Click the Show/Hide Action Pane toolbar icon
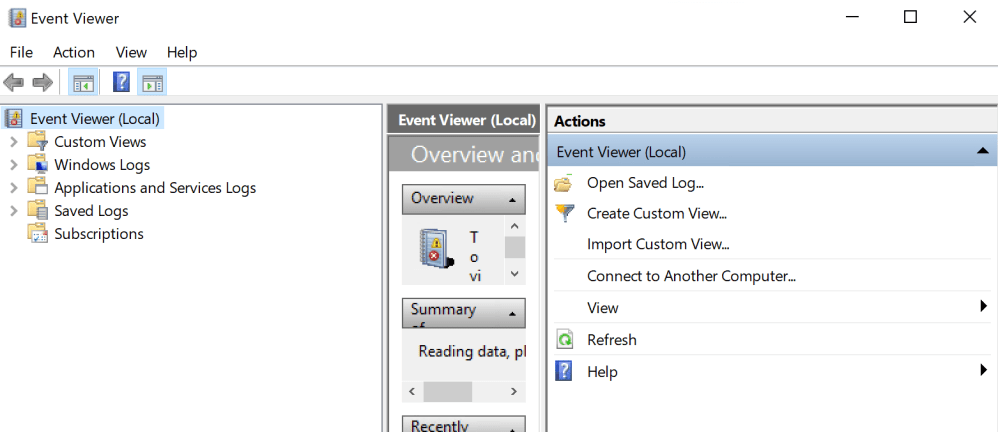 [x=153, y=83]
